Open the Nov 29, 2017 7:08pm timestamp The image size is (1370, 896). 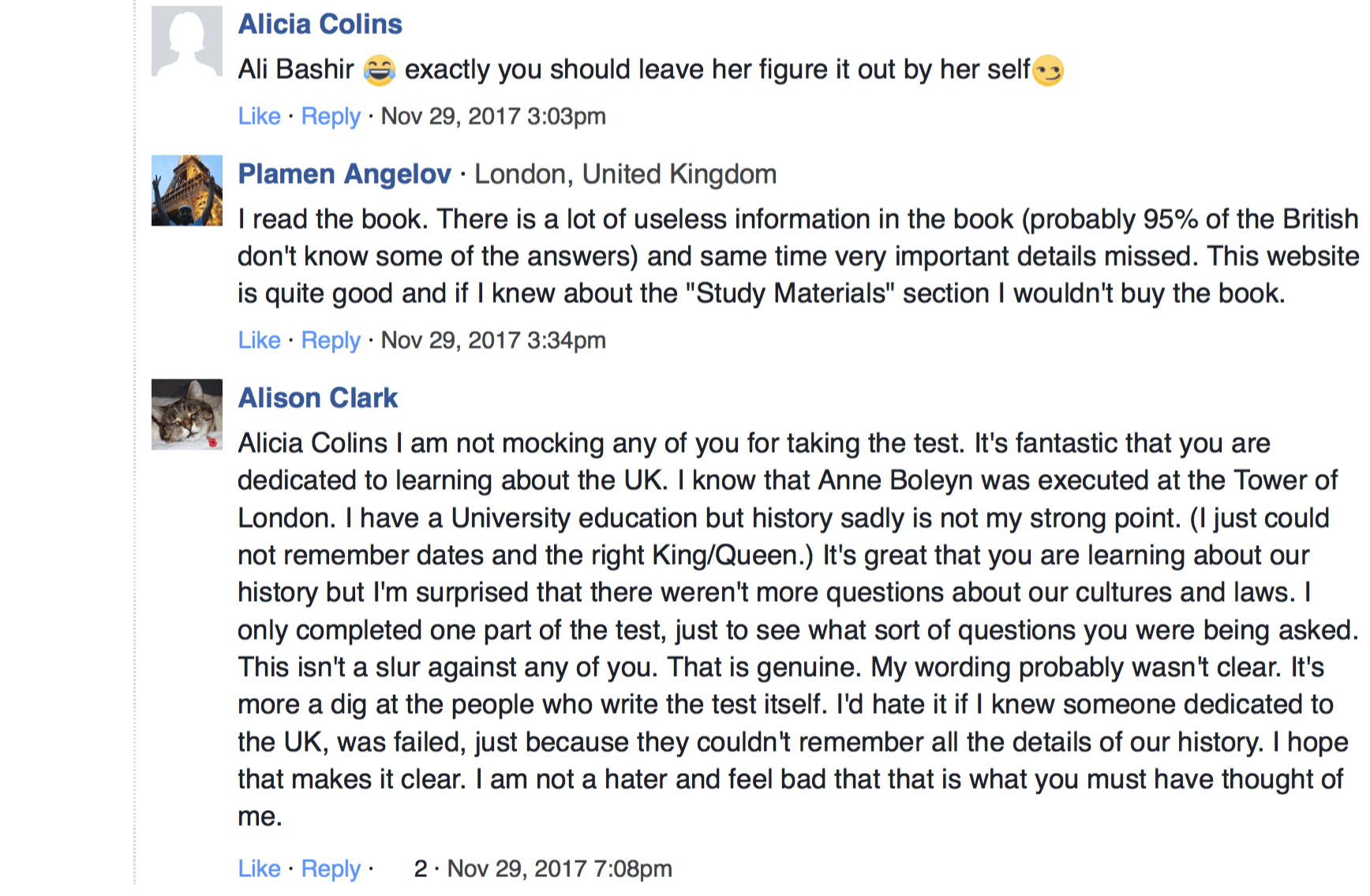(x=560, y=868)
